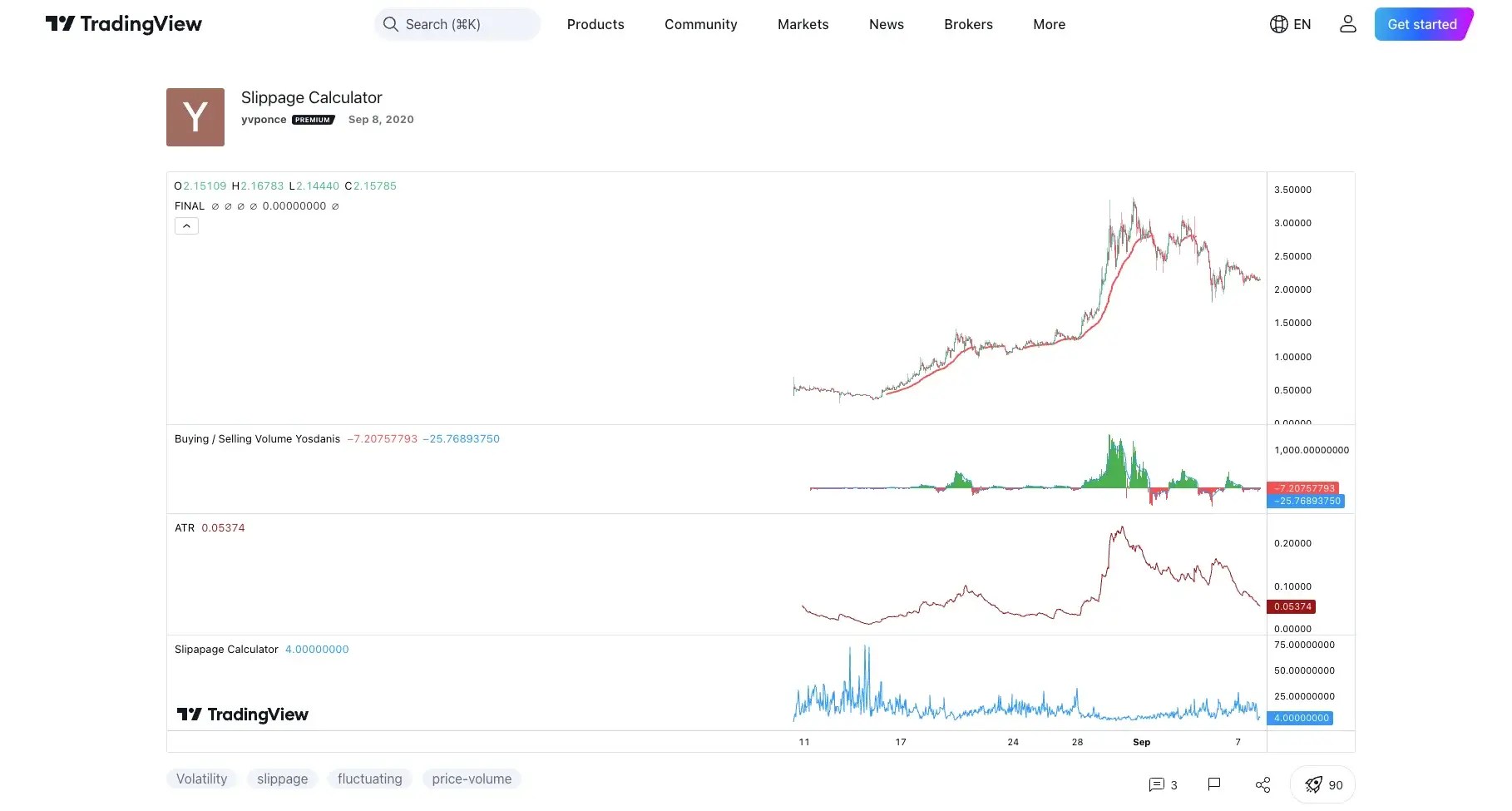
Task: Open the Products menu
Action: (x=595, y=24)
